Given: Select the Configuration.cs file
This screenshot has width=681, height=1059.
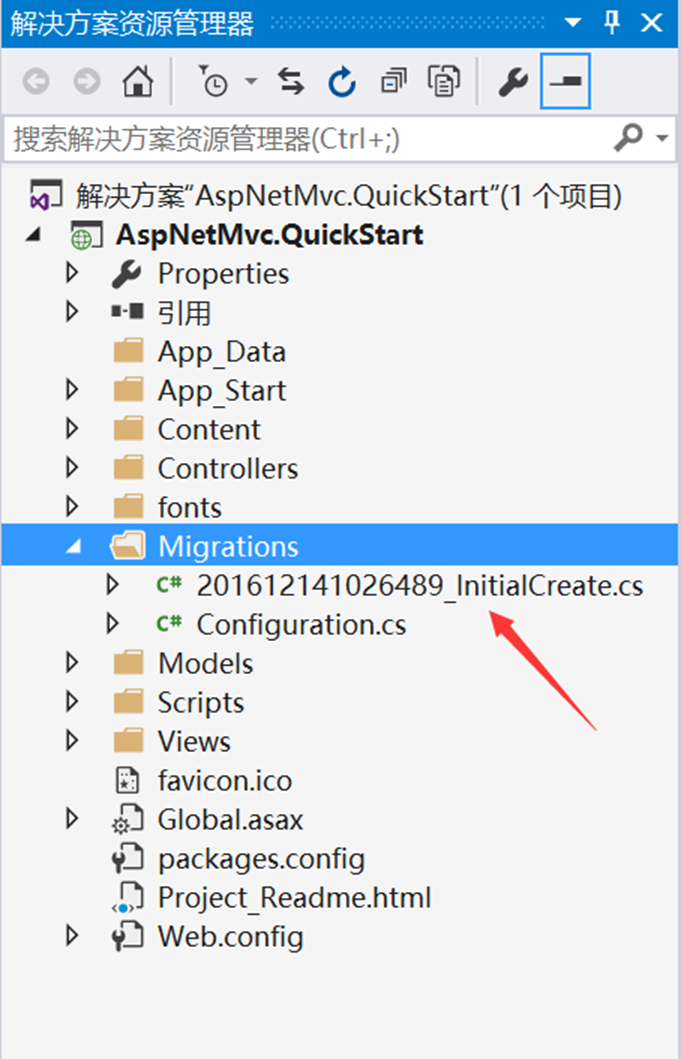Looking at the screenshot, I should click(x=301, y=625).
